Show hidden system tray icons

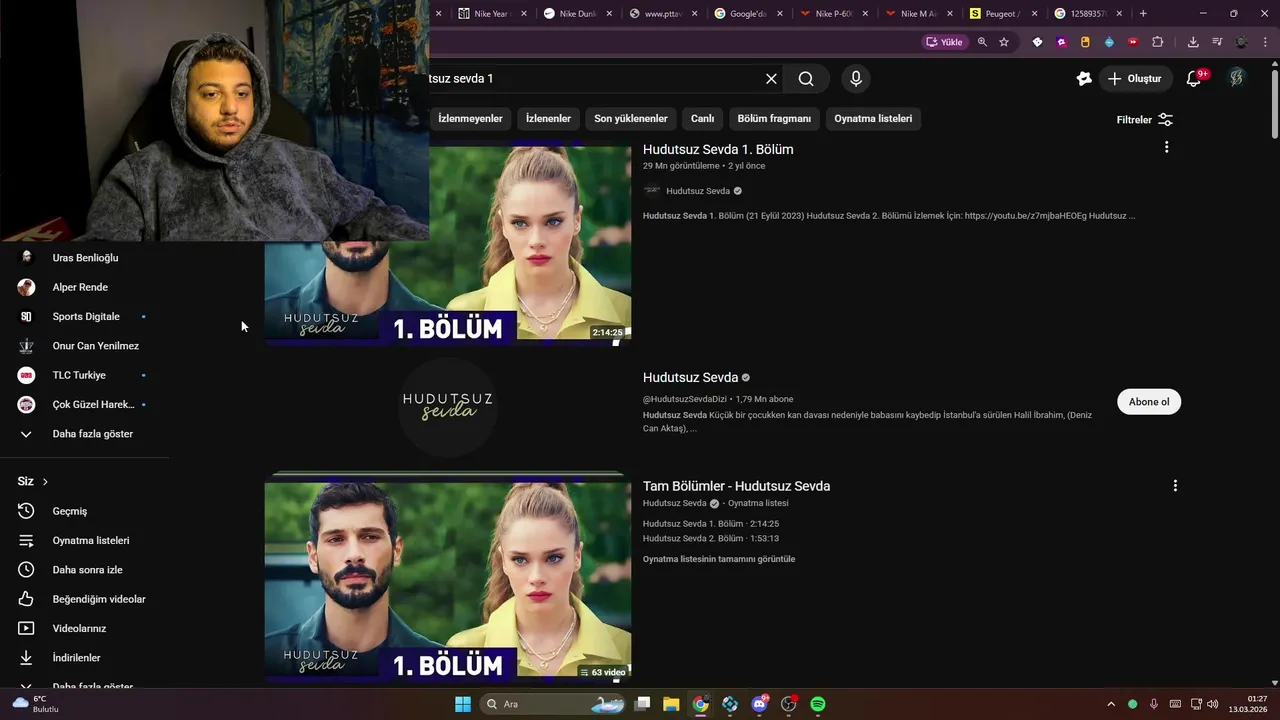click(x=1110, y=704)
